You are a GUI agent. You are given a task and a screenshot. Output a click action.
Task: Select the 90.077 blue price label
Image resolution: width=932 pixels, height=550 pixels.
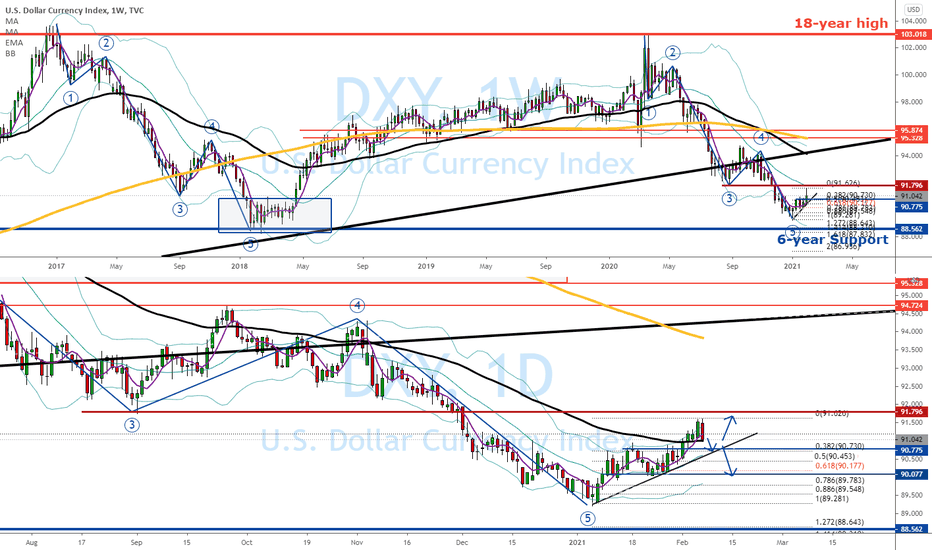click(x=914, y=474)
